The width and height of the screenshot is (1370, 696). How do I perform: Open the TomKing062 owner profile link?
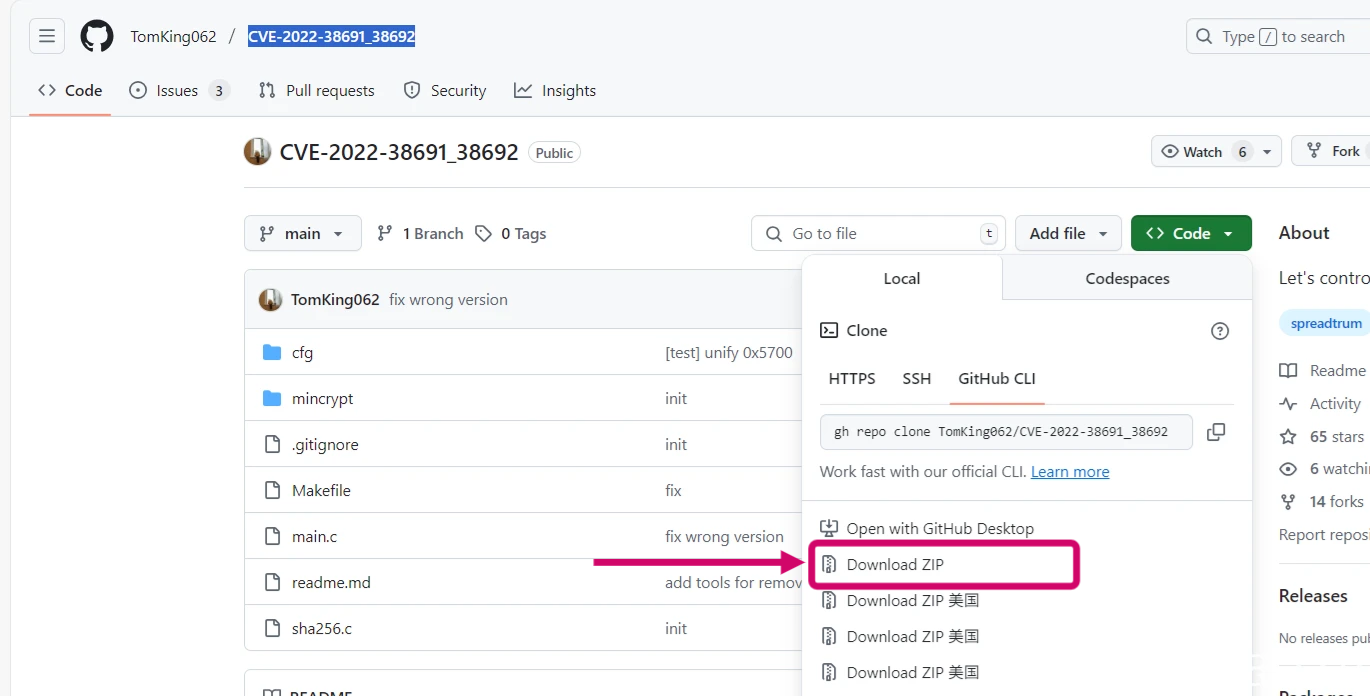(173, 37)
